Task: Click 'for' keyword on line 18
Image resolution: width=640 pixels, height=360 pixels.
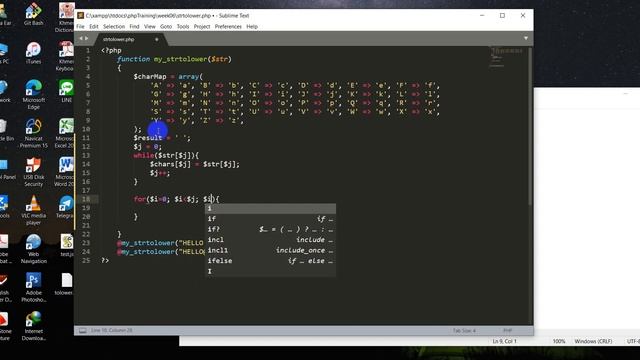Action: tap(139, 199)
